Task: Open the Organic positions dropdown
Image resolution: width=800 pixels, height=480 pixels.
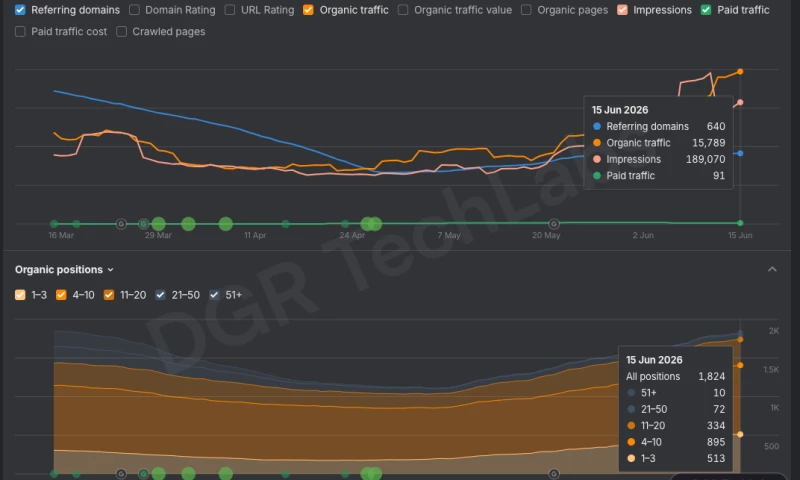Action: pos(64,269)
